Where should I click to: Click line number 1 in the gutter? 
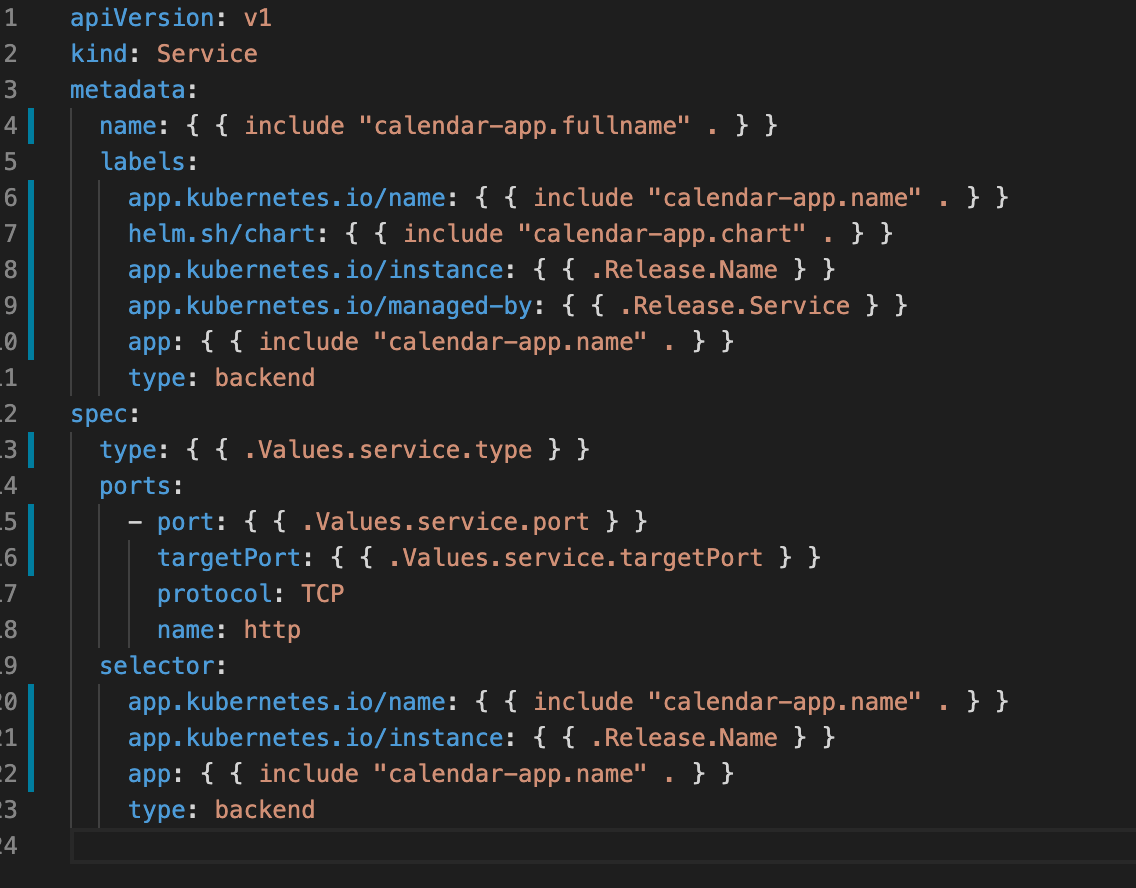pos(10,17)
